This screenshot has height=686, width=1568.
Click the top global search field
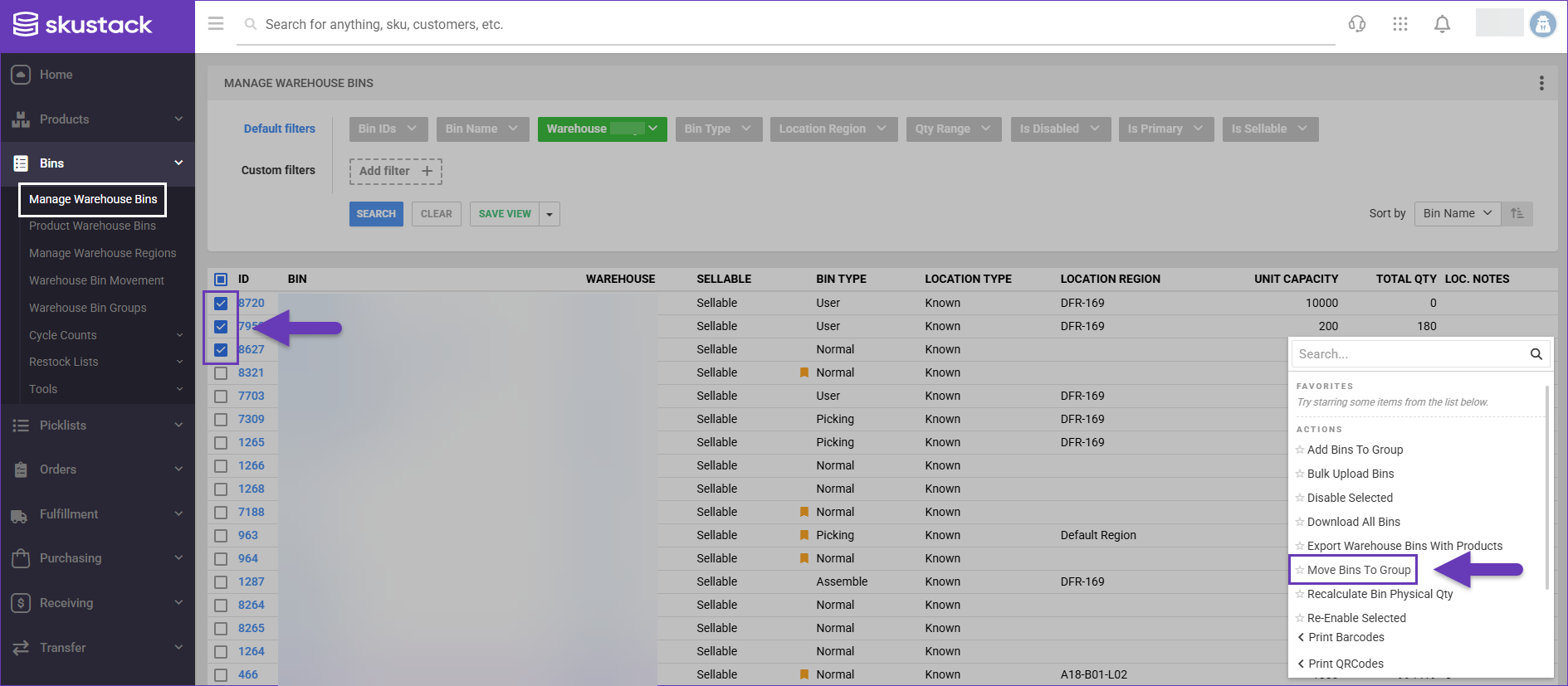coord(789,25)
